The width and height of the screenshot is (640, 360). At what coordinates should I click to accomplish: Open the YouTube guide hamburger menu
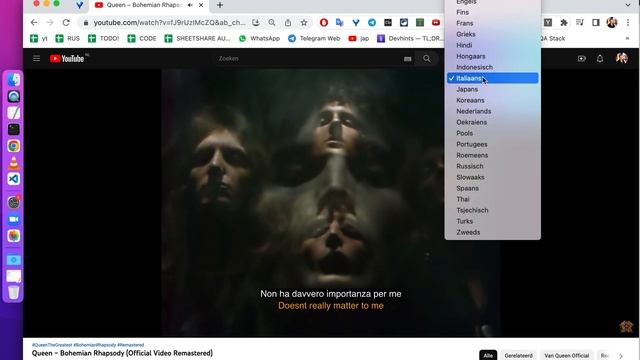pyautogui.click(x=36, y=58)
